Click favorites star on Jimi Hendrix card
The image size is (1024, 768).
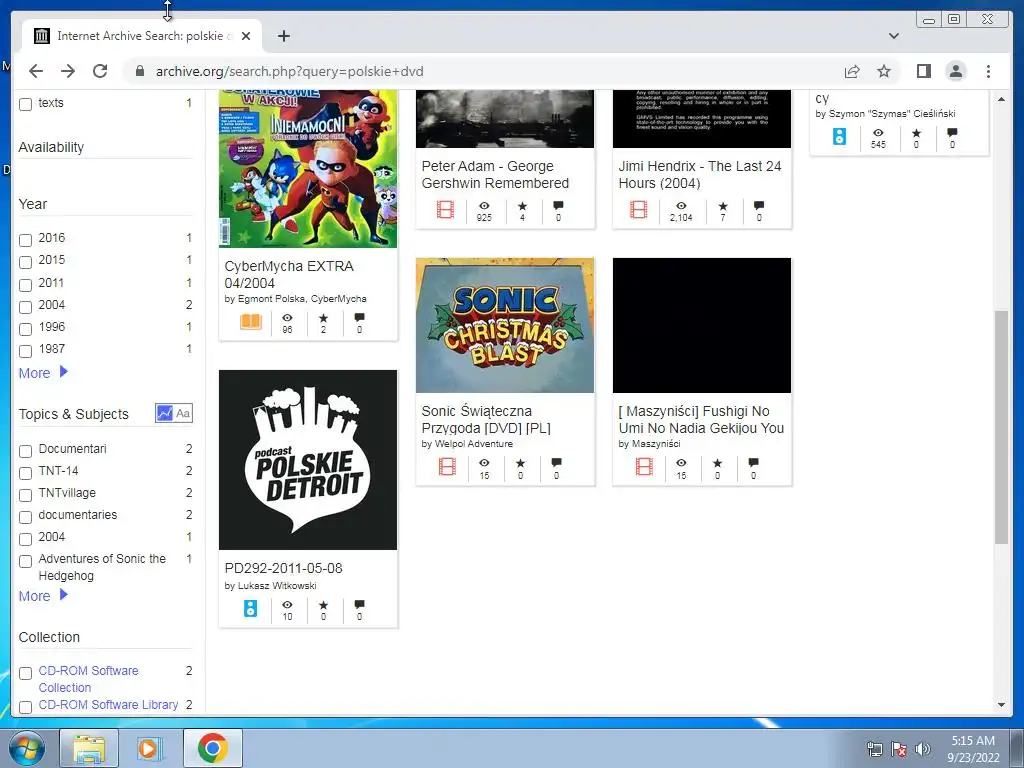pos(722,206)
